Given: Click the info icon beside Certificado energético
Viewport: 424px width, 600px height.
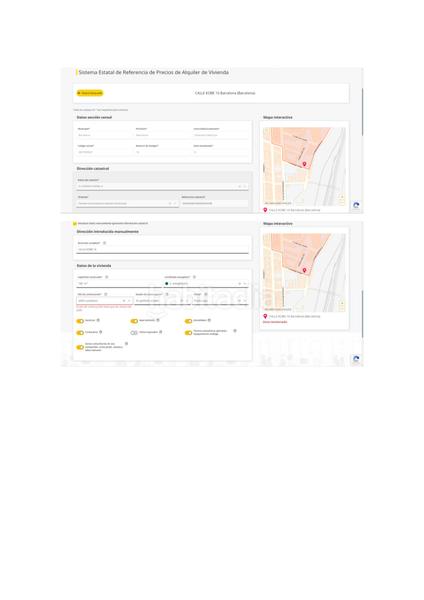Looking at the screenshot, I should (x=194, y=277).
